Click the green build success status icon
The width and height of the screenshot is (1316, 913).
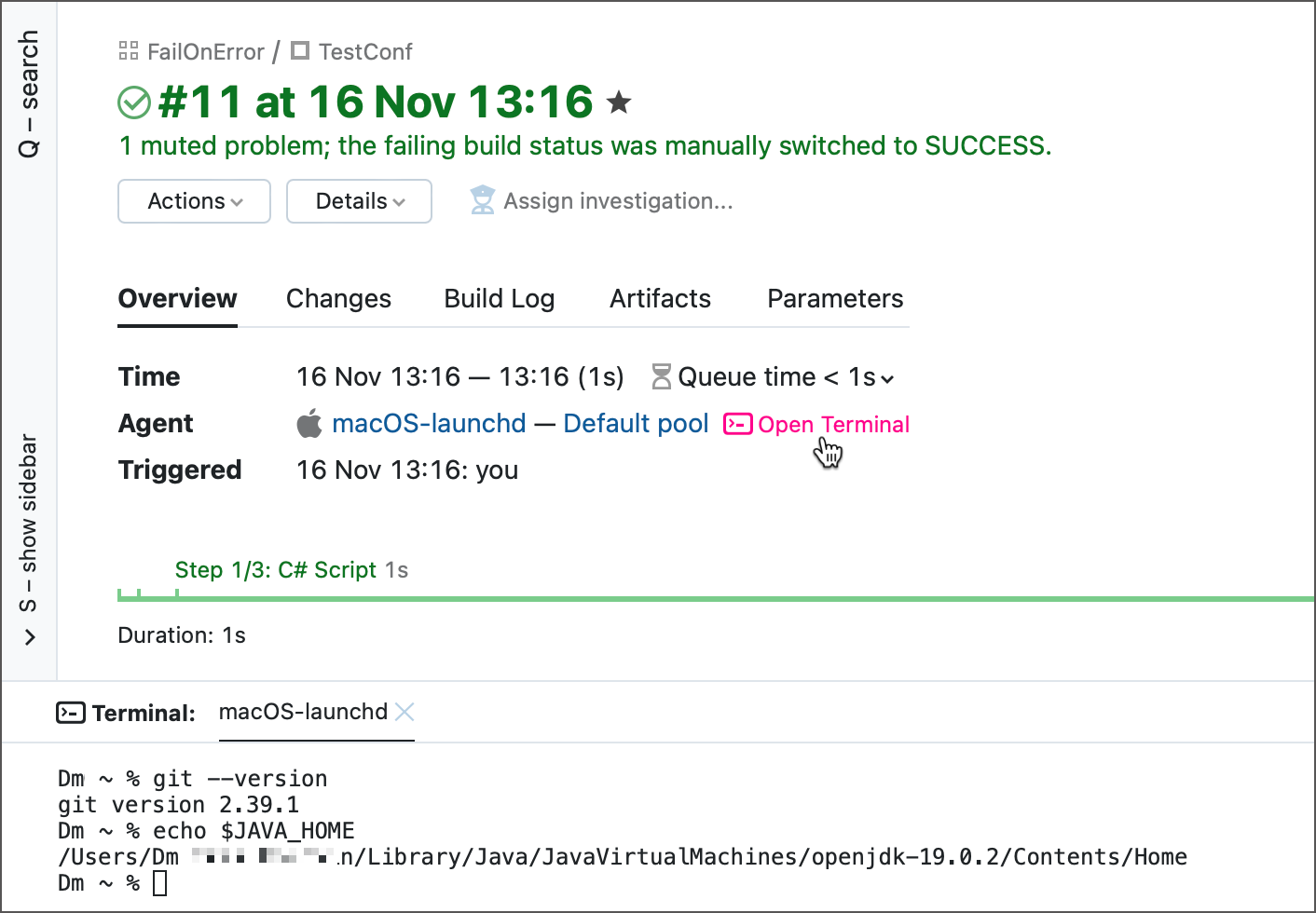coord(134,102)
